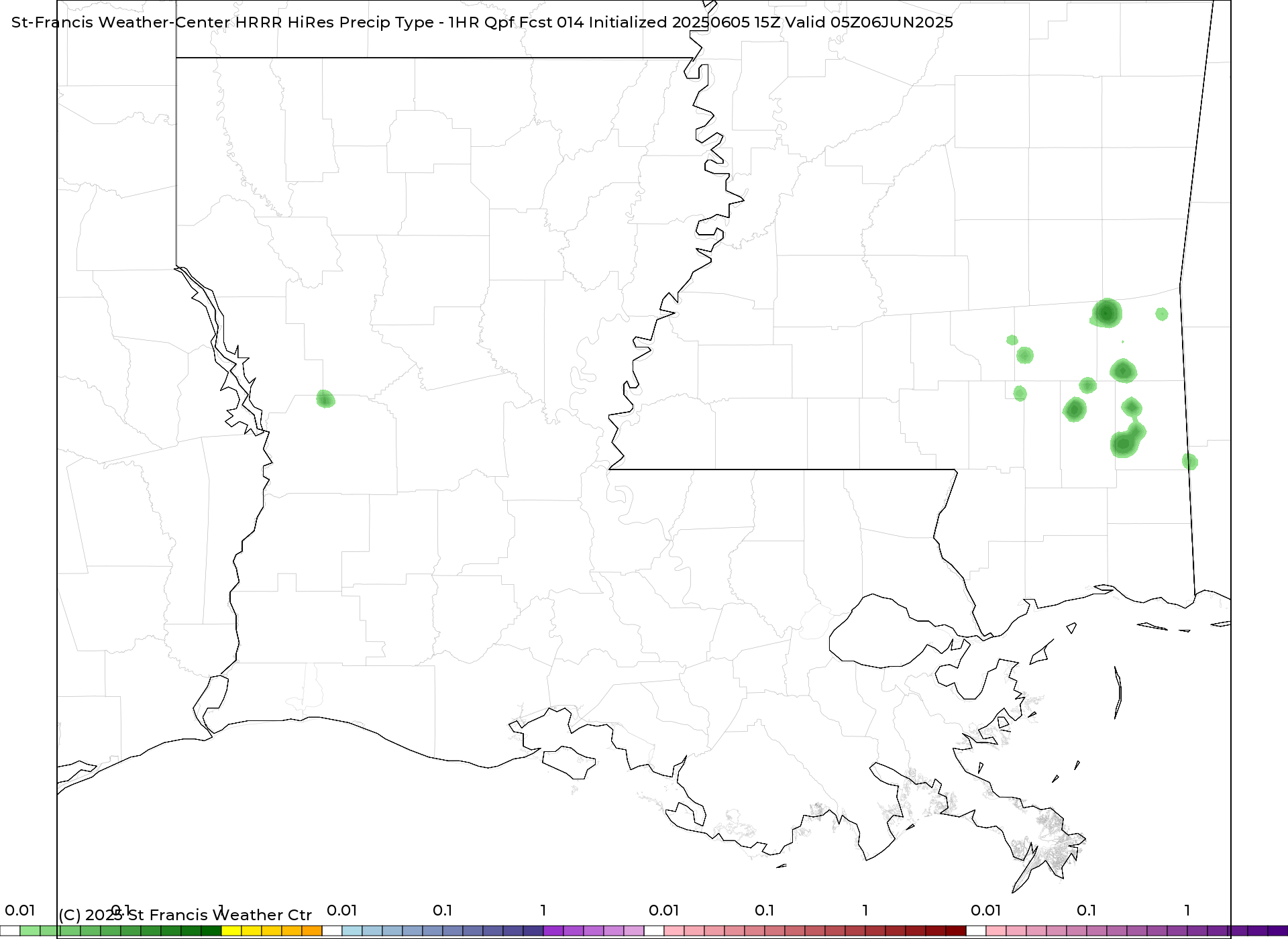Click the 0.01 label at the far left legend
This screenshot has height=939, width=1288.
click(19, 910)
